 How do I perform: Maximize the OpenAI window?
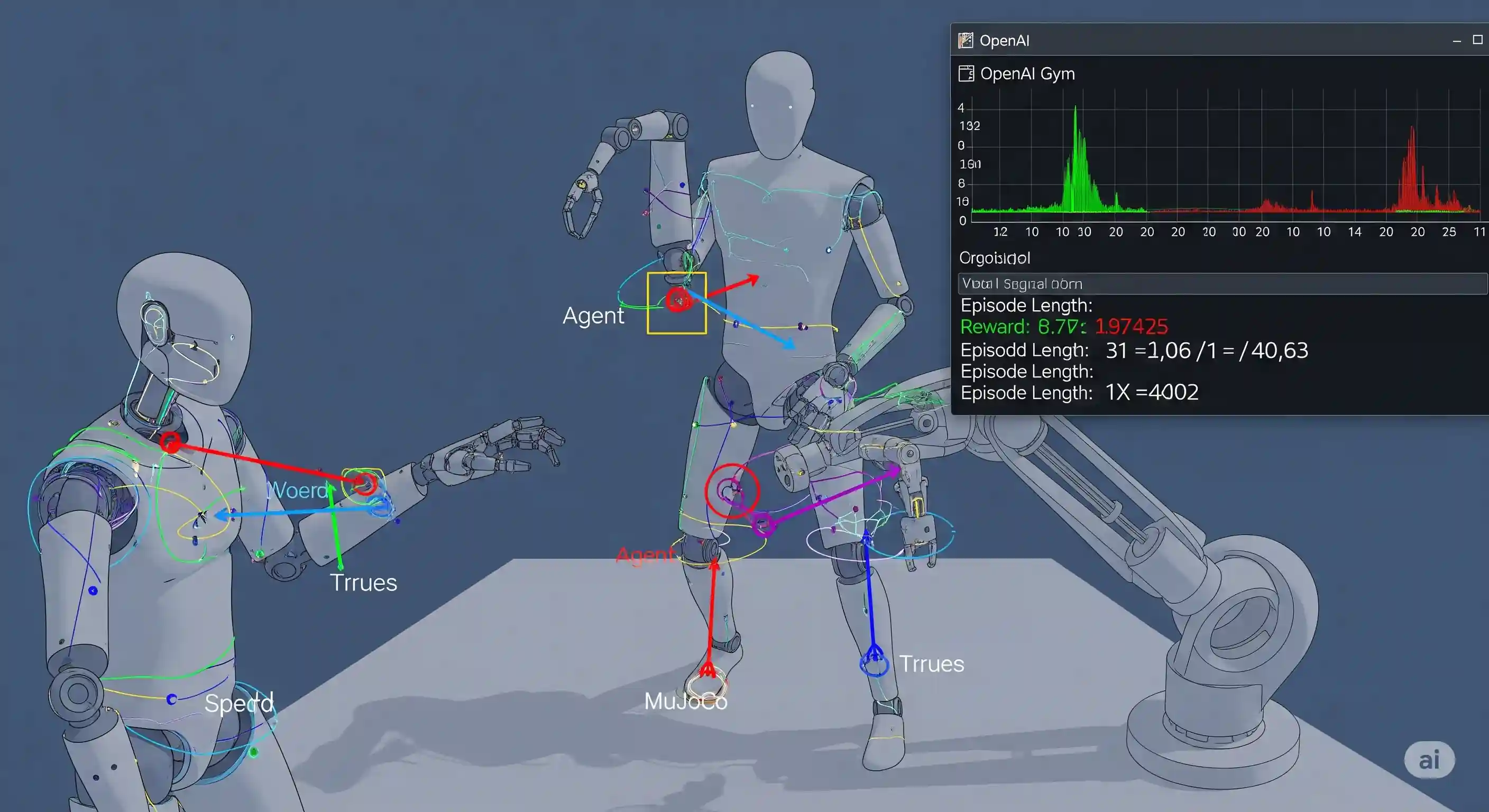pos(1477,40)
